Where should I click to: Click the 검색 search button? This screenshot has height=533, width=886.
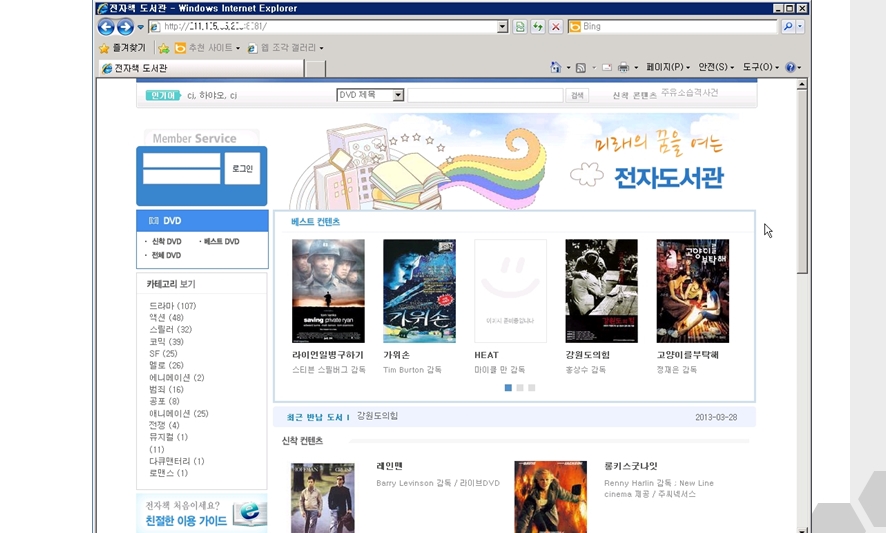(x=577, y=96)
